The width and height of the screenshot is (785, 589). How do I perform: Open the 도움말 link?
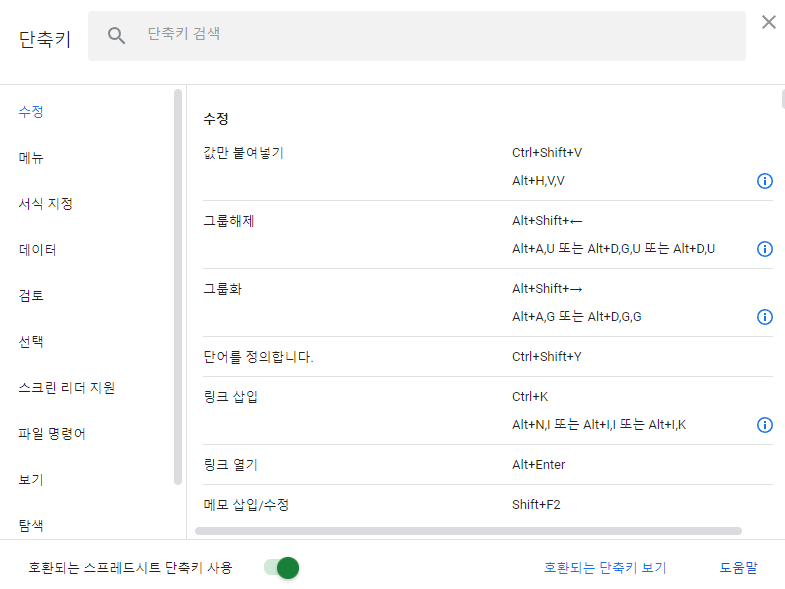coord(738,568)
